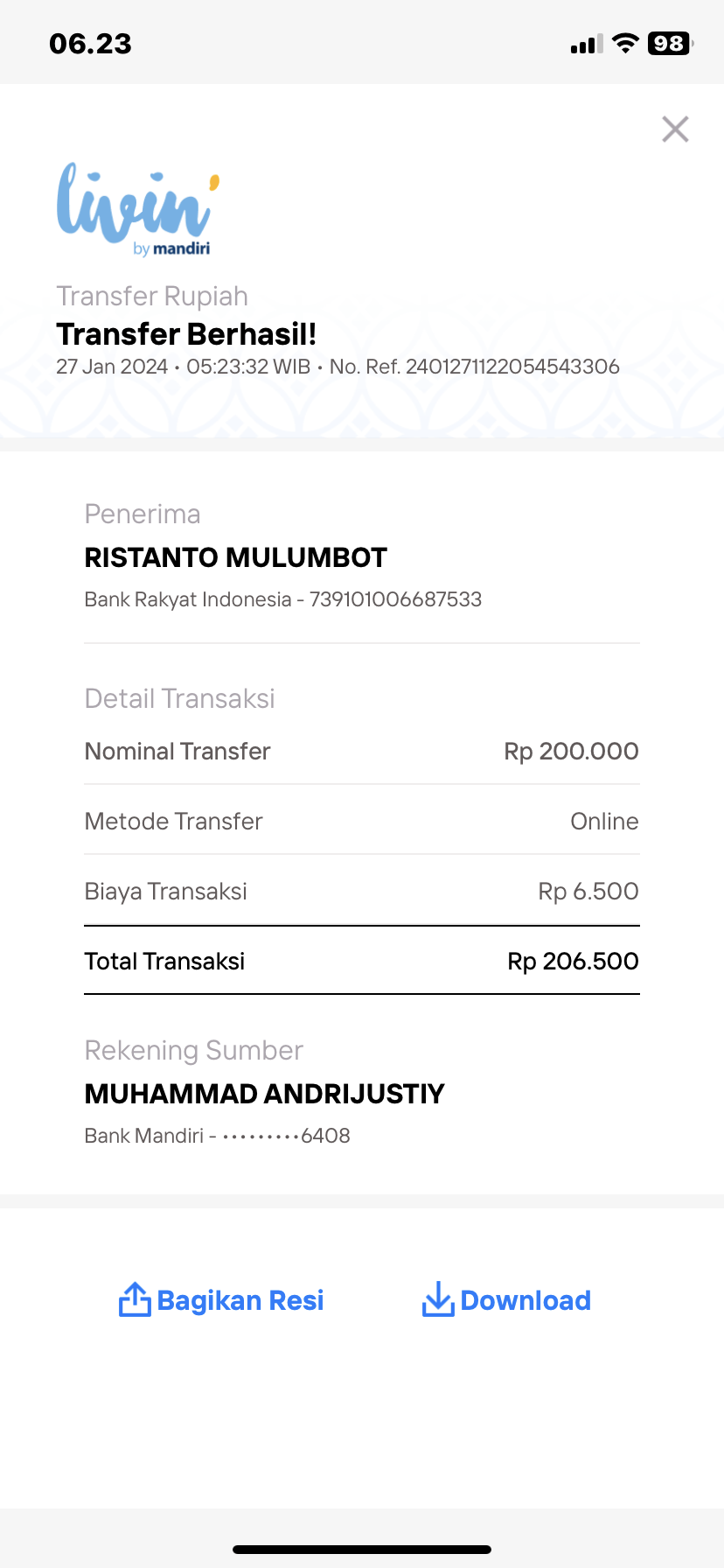
Task: Tap the iOS home indicator bar
Action: pos(362,1549)
